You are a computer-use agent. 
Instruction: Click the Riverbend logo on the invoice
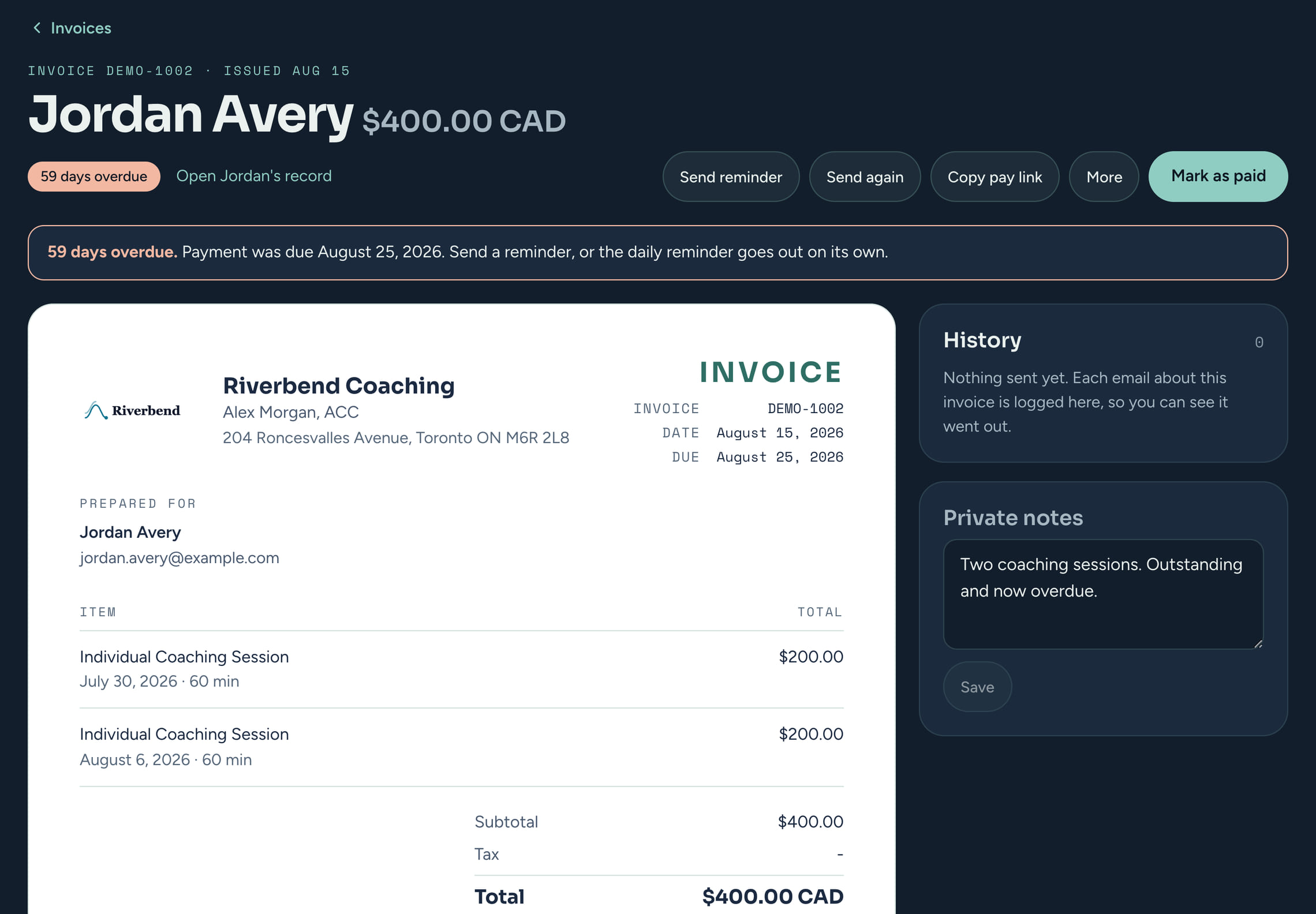(132, 410)
